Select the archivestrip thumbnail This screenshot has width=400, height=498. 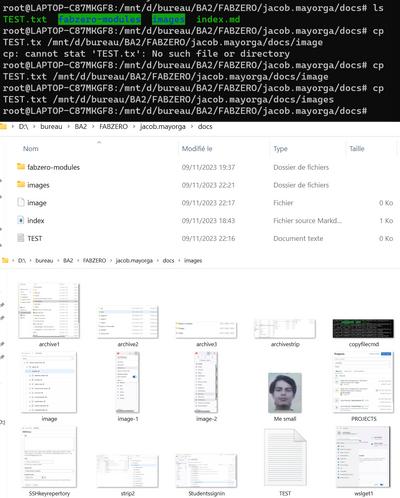pos(285,329)
